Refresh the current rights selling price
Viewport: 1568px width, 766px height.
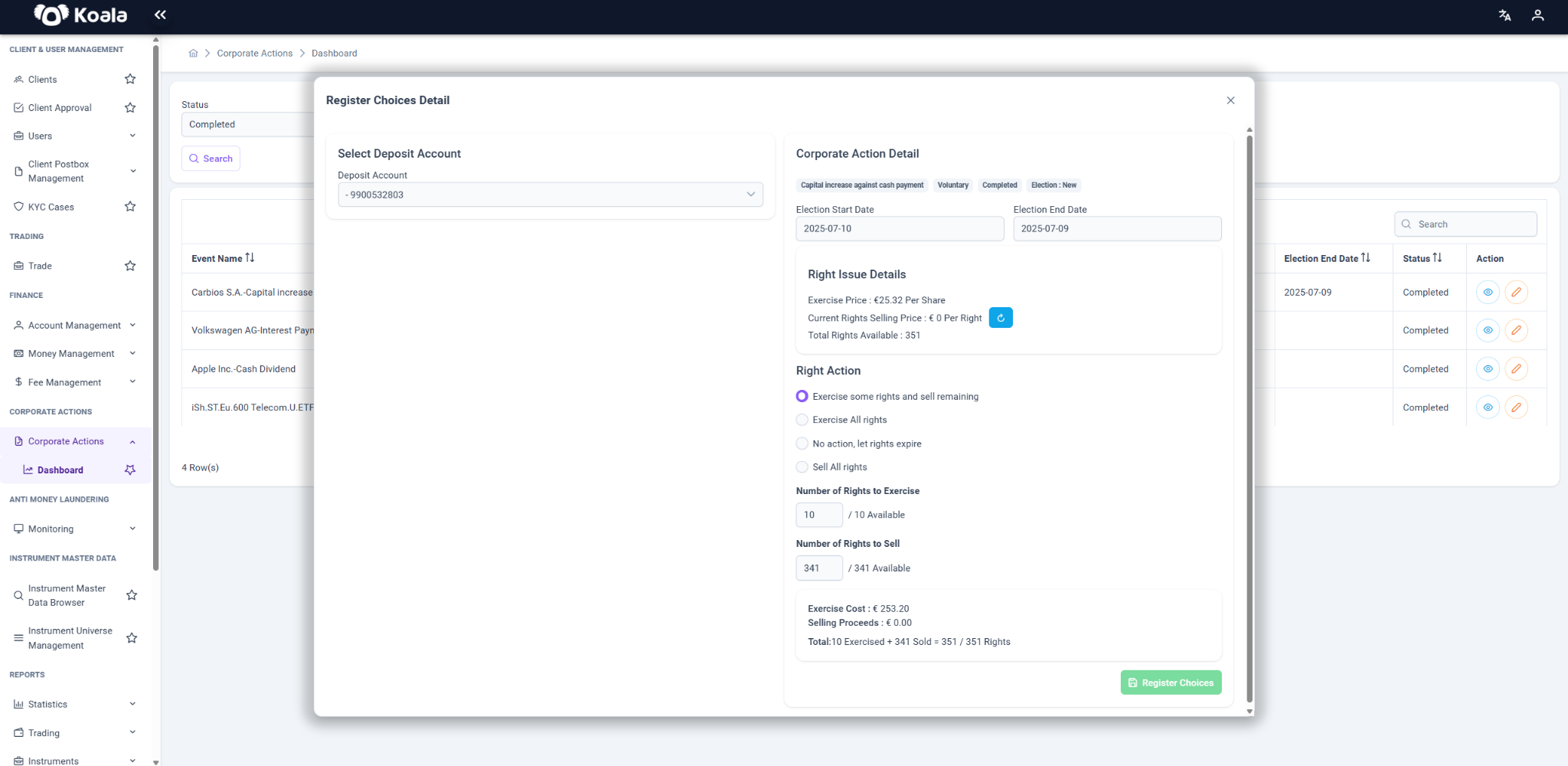pos(1001,318)
